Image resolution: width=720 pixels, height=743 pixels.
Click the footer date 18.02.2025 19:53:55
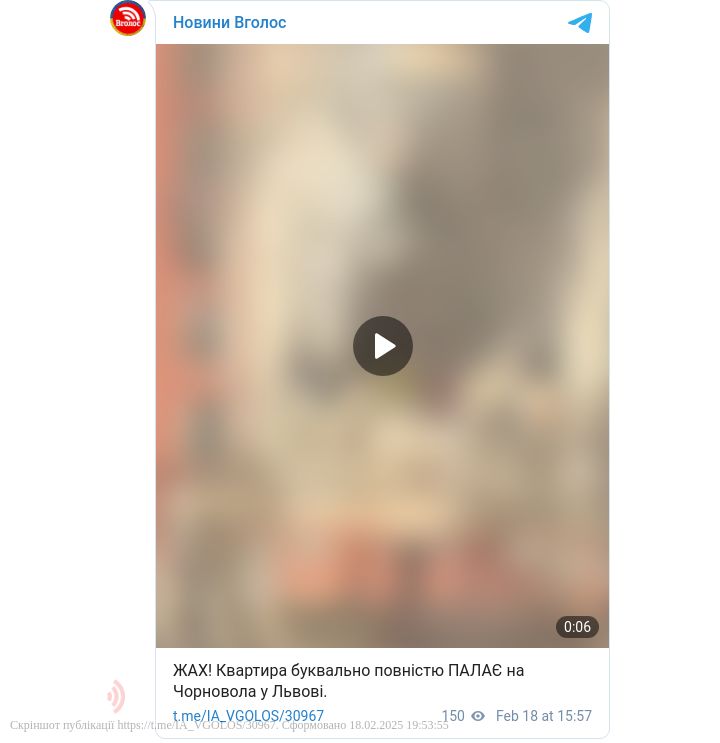pos(399,725)
